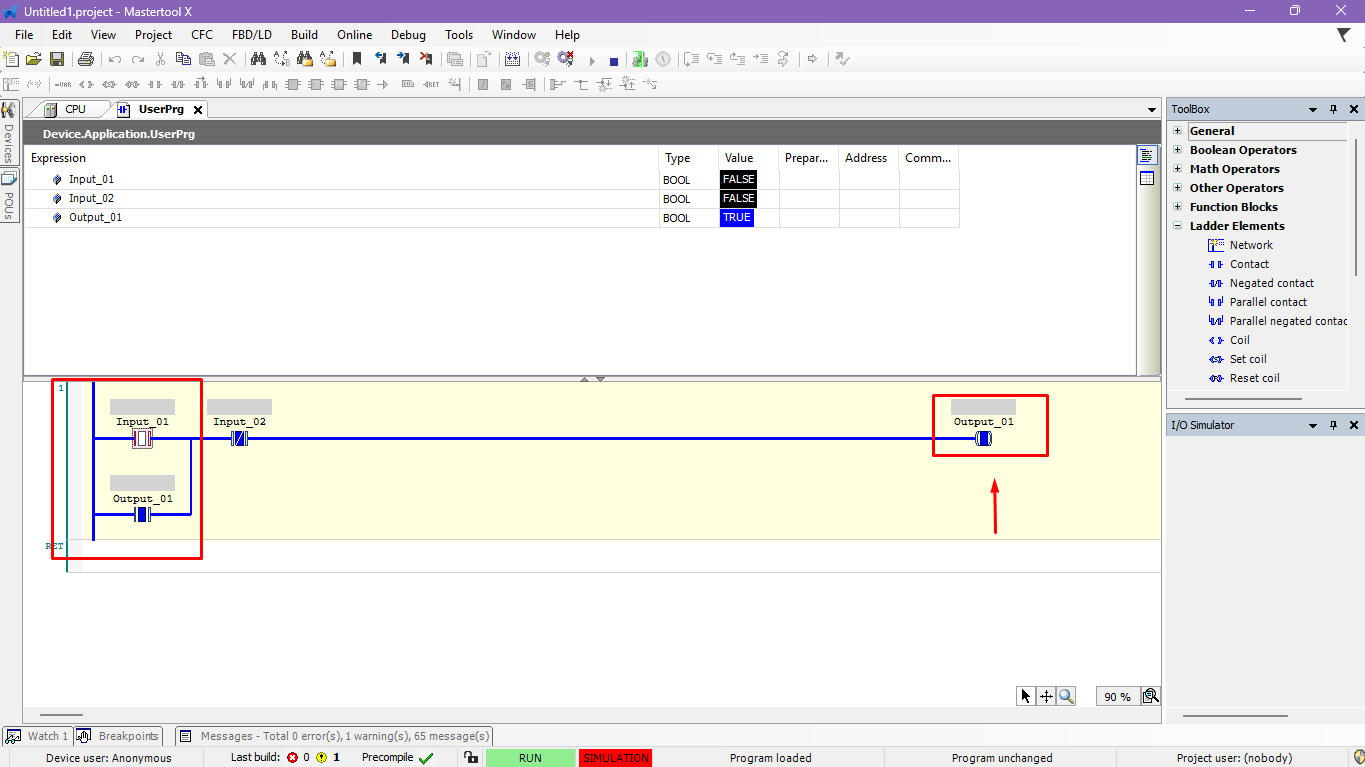Image resolution: width=1365 pixels, height=767 pixels.
Task: Expand the Boolean Operators category
Action: [x=1178, y=150]
